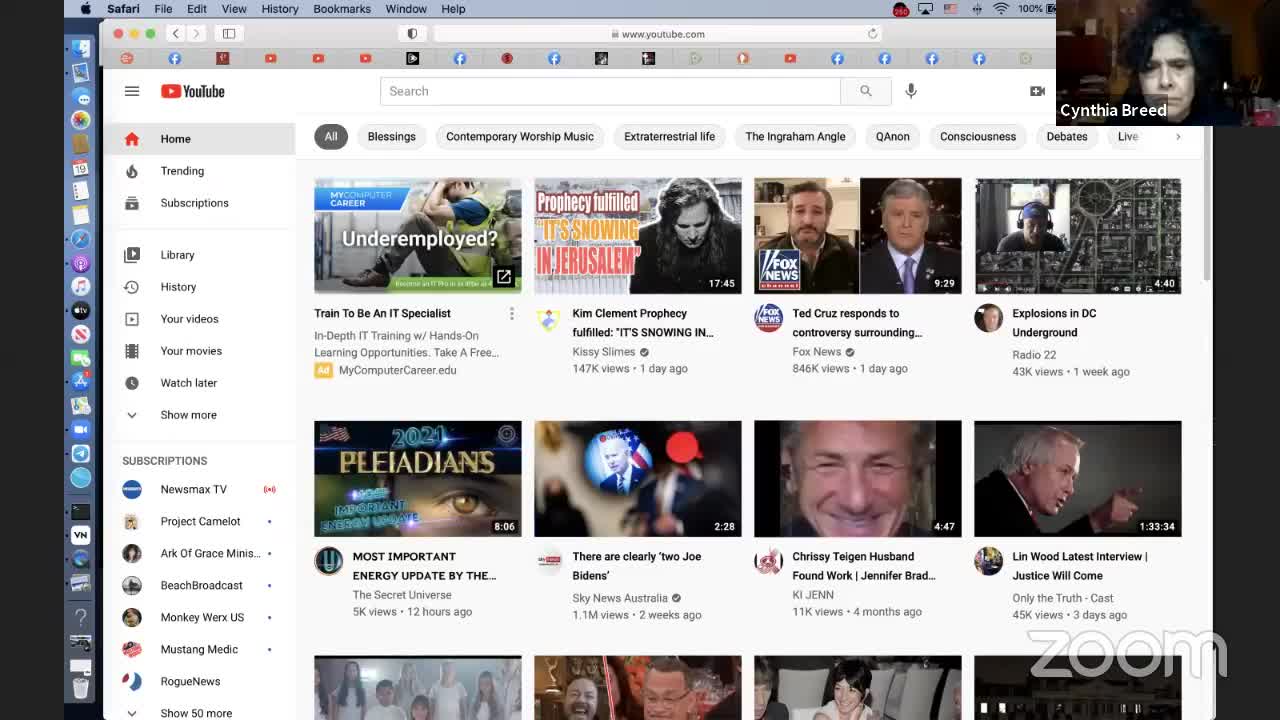Open Trending in the sidebar
Viewport: 1280px width, 720px height.
(200, 171)
